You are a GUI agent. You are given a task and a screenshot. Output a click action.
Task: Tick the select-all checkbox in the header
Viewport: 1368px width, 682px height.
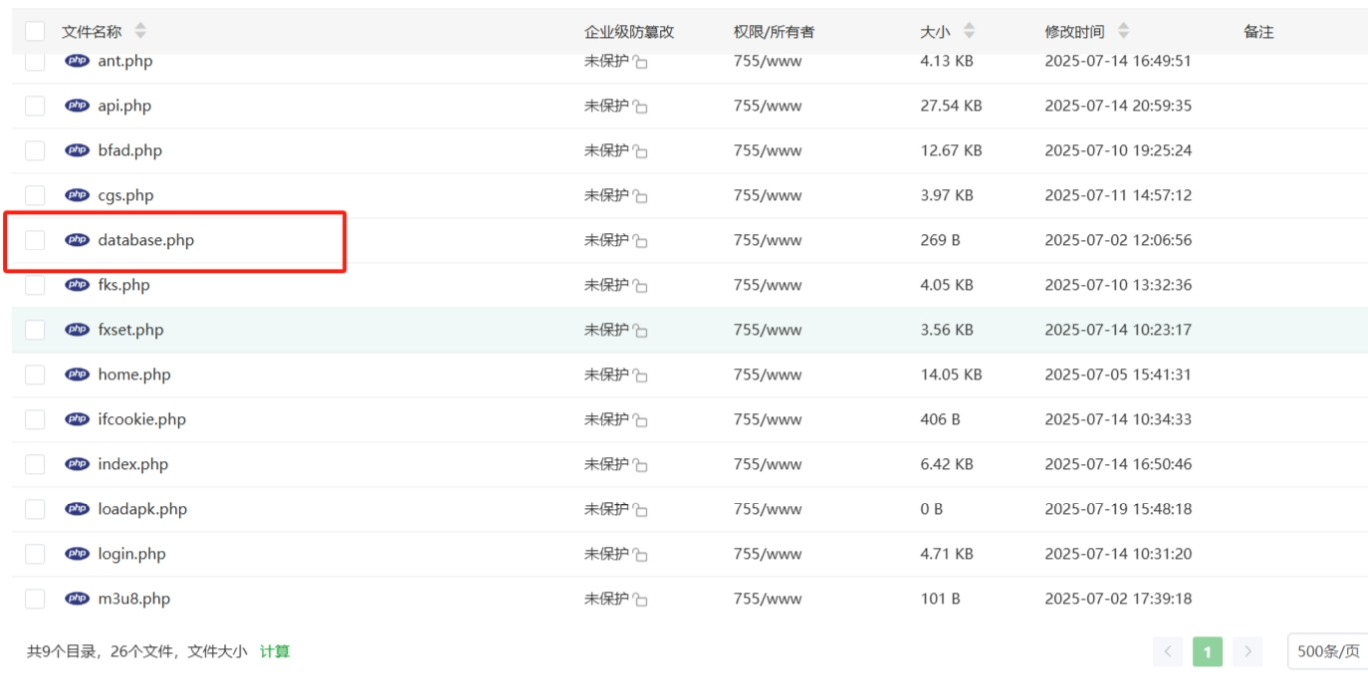pyautogui.click(x=35, y=31)
